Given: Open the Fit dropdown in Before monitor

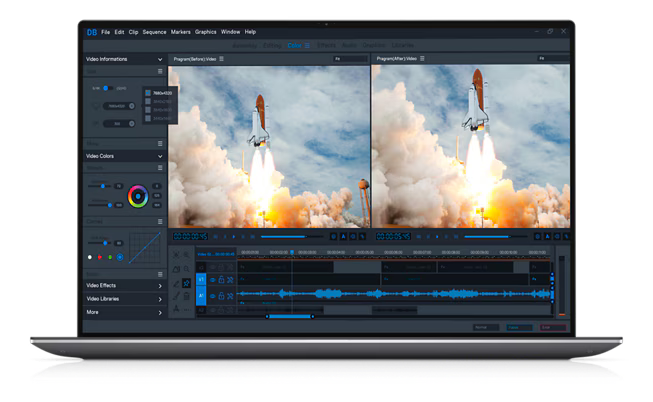Looking at the screenshot, I should coord(350,59).
